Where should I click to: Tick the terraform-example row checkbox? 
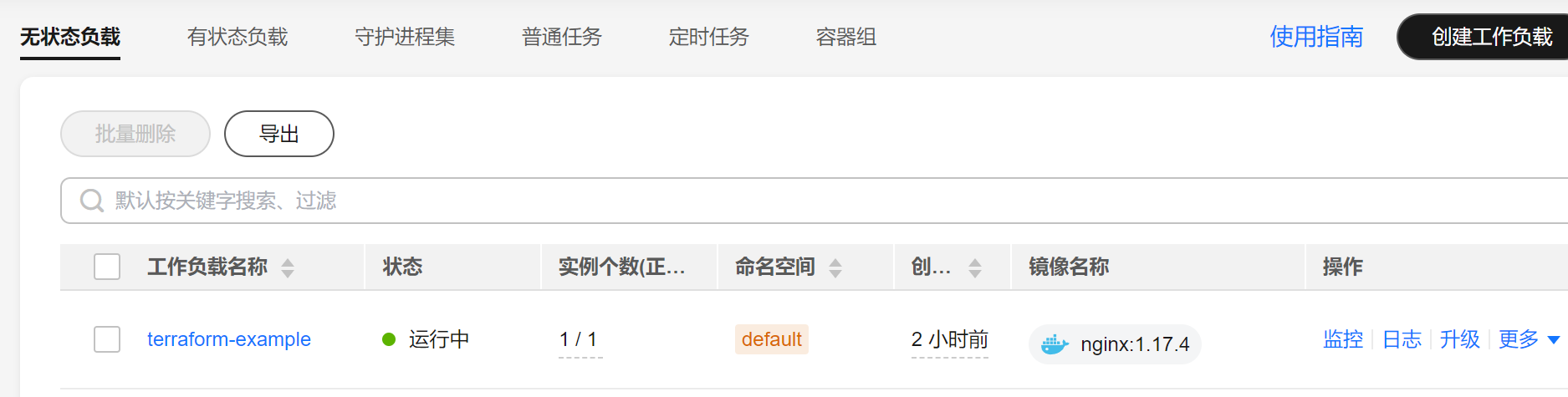tap(107, 339)
